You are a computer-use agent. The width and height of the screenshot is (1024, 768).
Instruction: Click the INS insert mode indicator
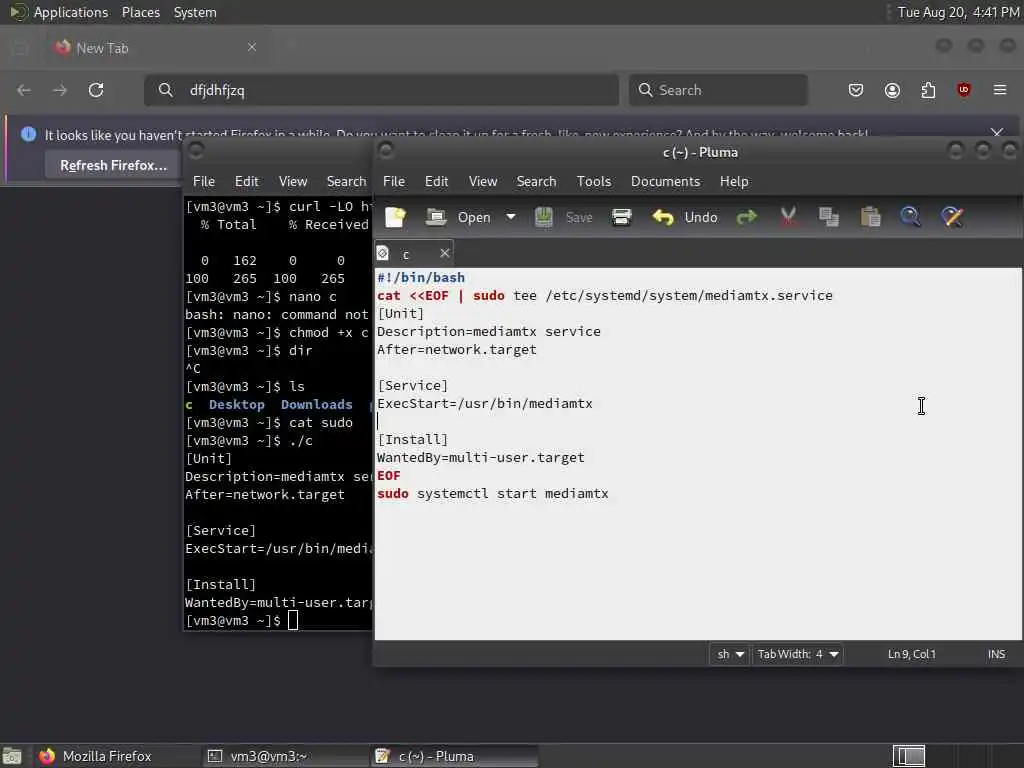click(996, 654)
